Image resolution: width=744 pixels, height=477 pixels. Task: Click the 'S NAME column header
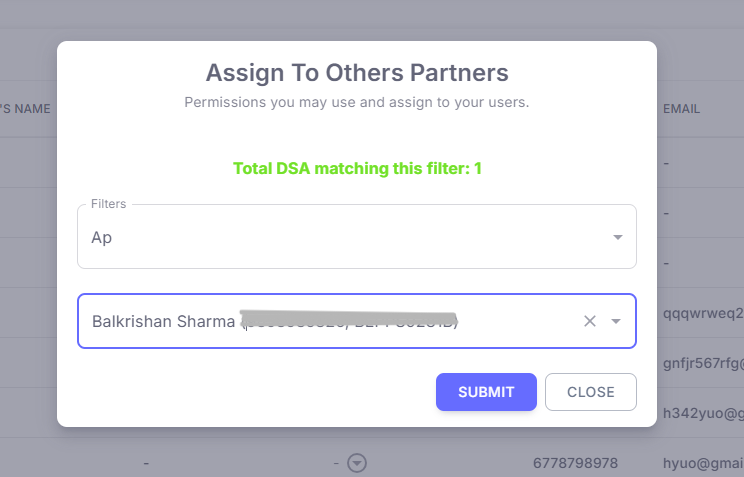pos(26,108)
